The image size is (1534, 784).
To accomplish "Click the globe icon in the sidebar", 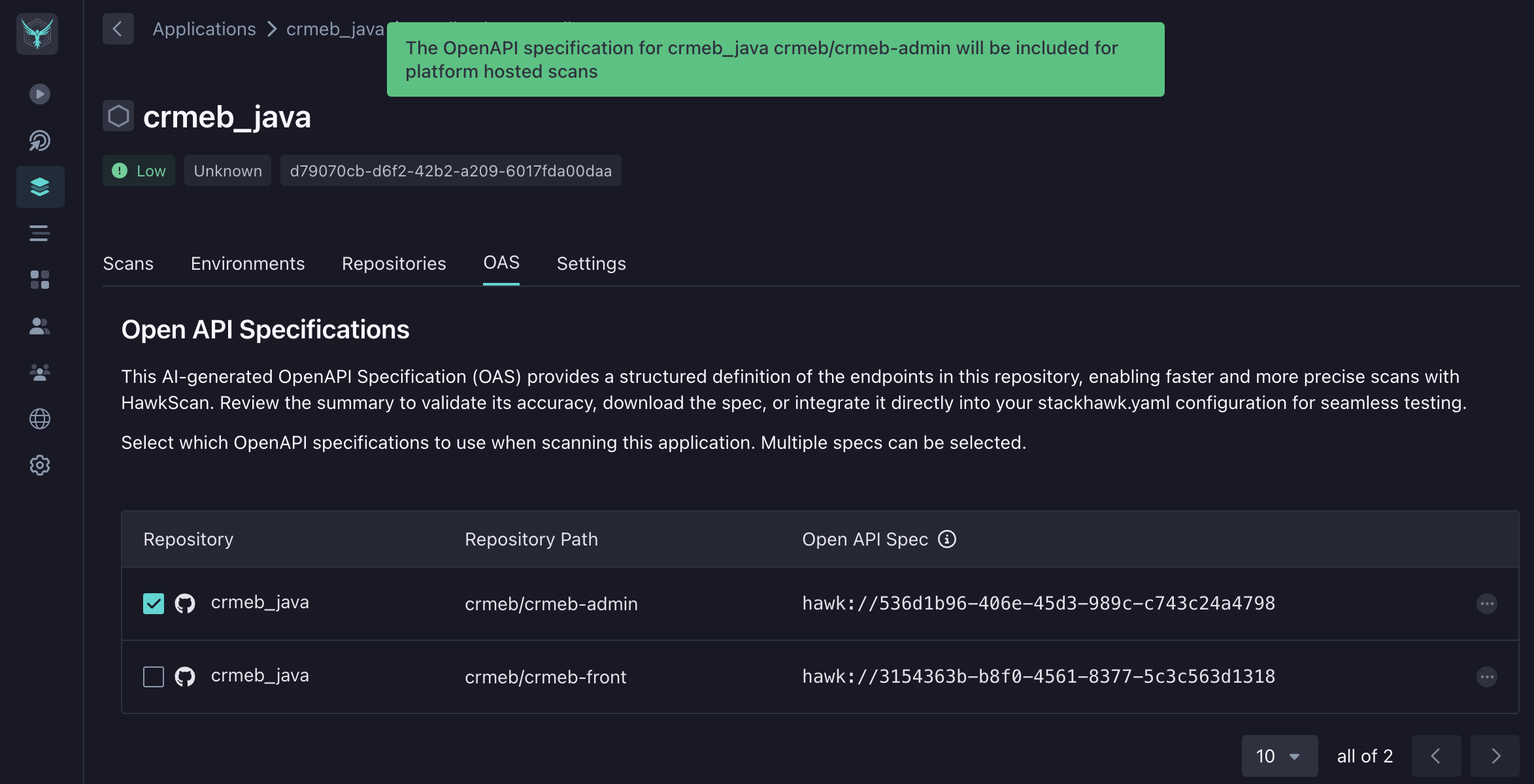I will (x=39, y=419).
